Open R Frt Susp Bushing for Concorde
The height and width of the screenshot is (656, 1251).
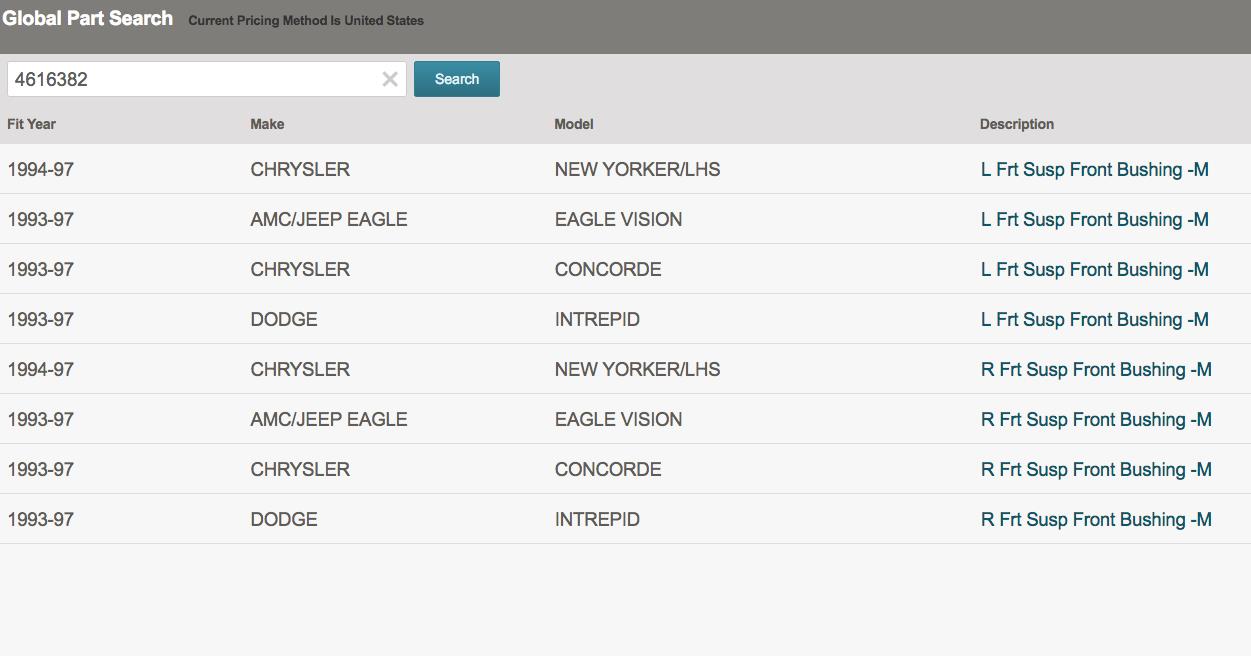(1096, 470)
